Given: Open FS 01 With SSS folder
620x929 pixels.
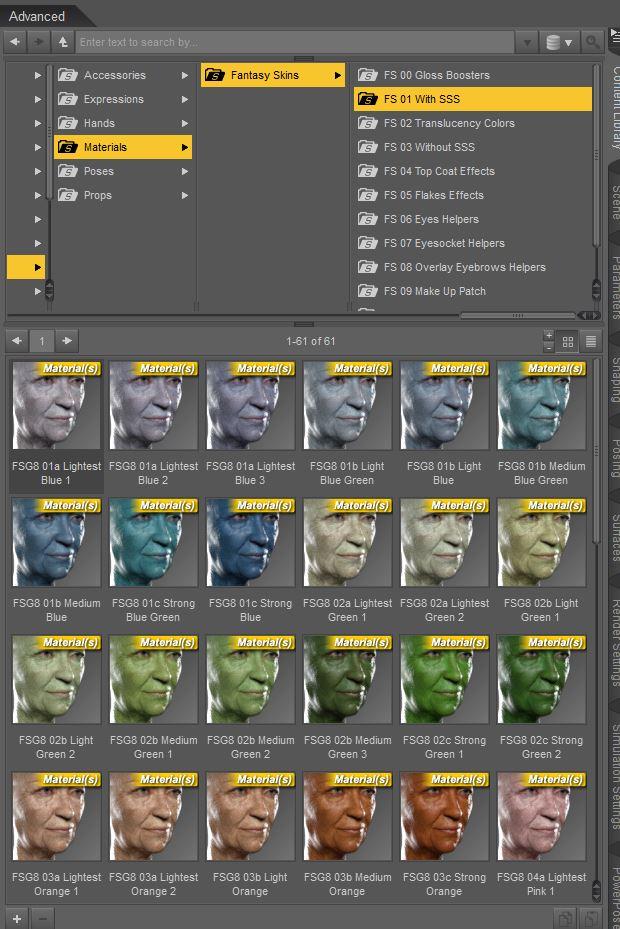Looking at the screenshot, I should (472, 99).
